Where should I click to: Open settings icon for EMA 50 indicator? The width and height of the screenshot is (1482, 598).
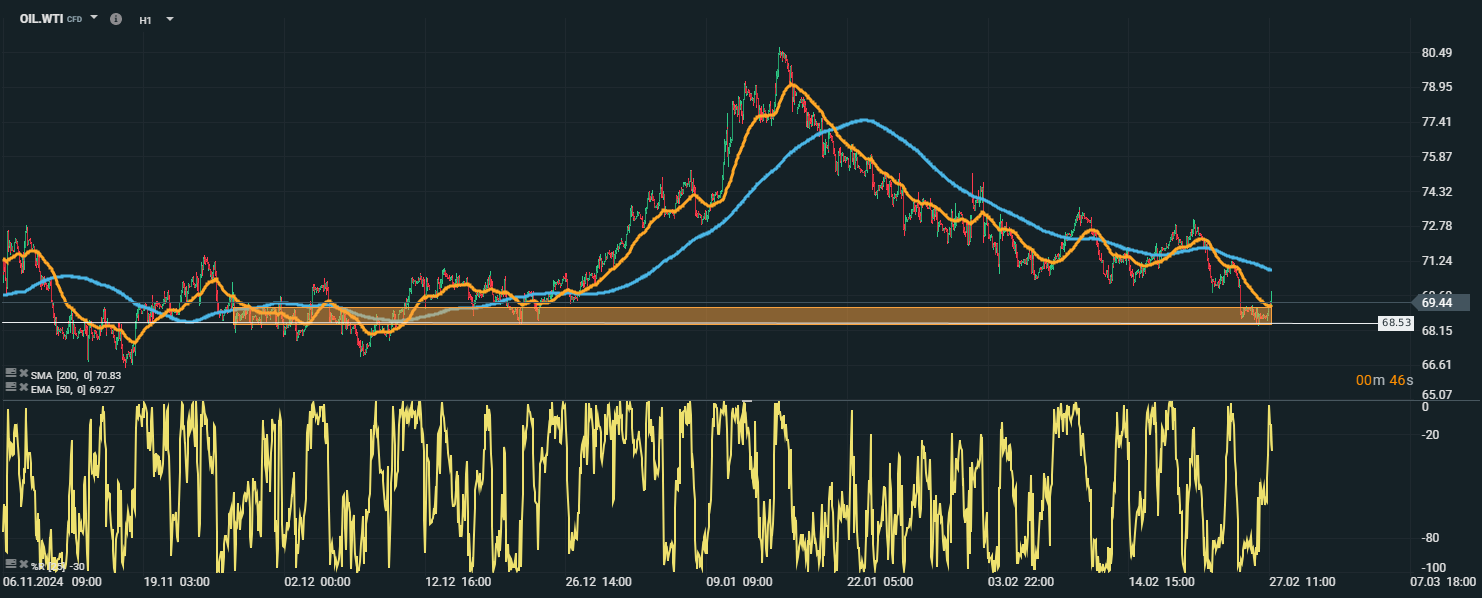(10, 386)
